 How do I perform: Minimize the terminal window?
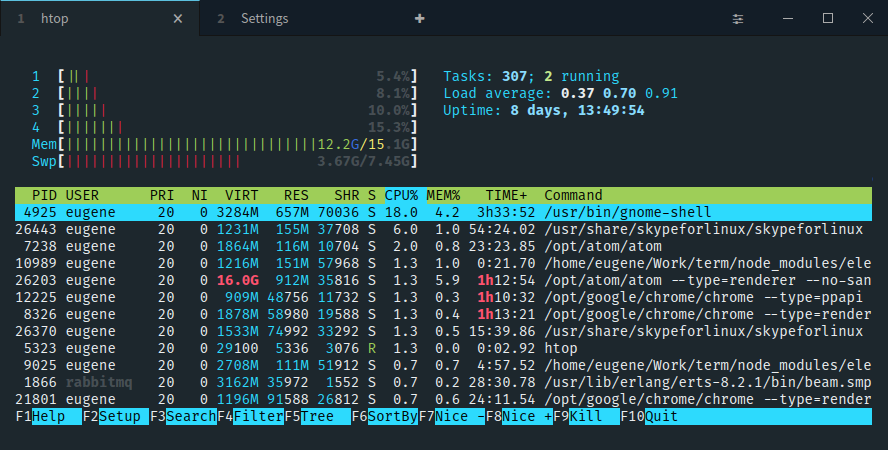click(783, 19)
